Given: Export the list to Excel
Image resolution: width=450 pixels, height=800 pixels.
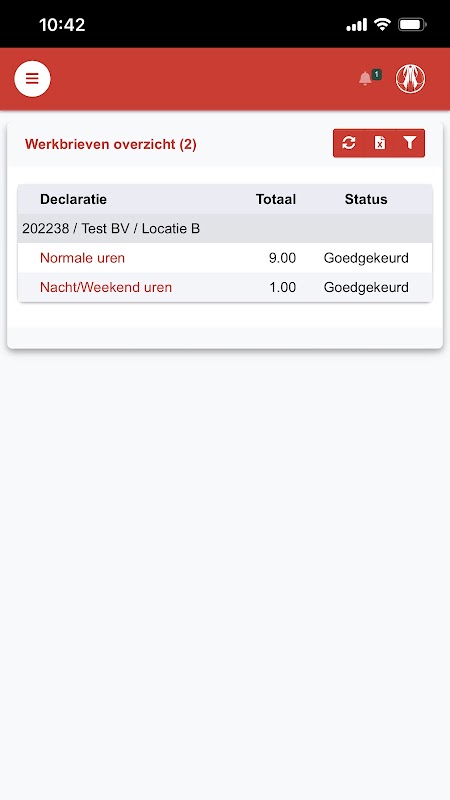Looking at the screenshot, I should tap(380, 143).
